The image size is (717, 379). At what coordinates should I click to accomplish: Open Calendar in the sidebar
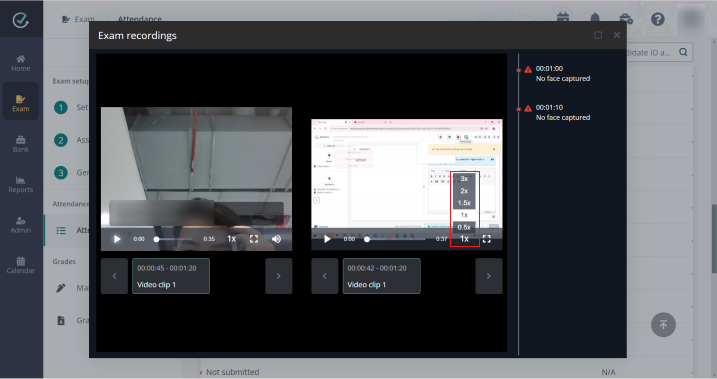[x=21, y=265]
